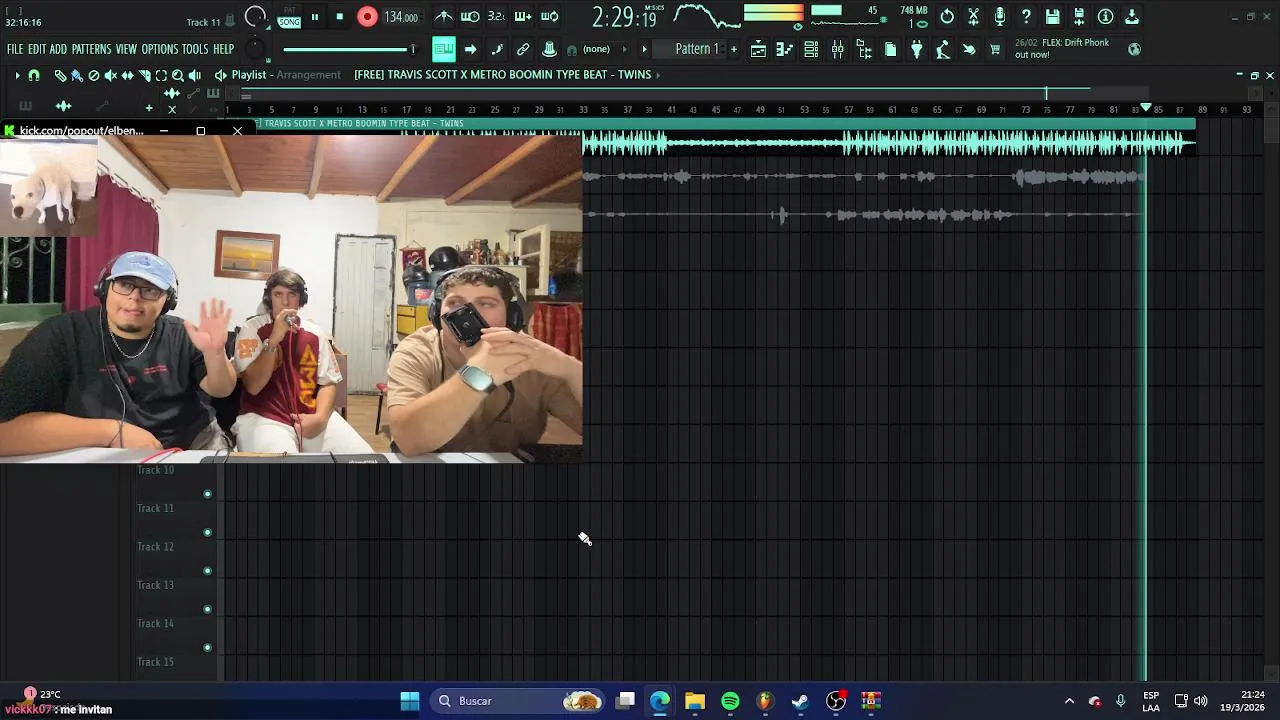Click the Save new version icon

(1079, 16)
